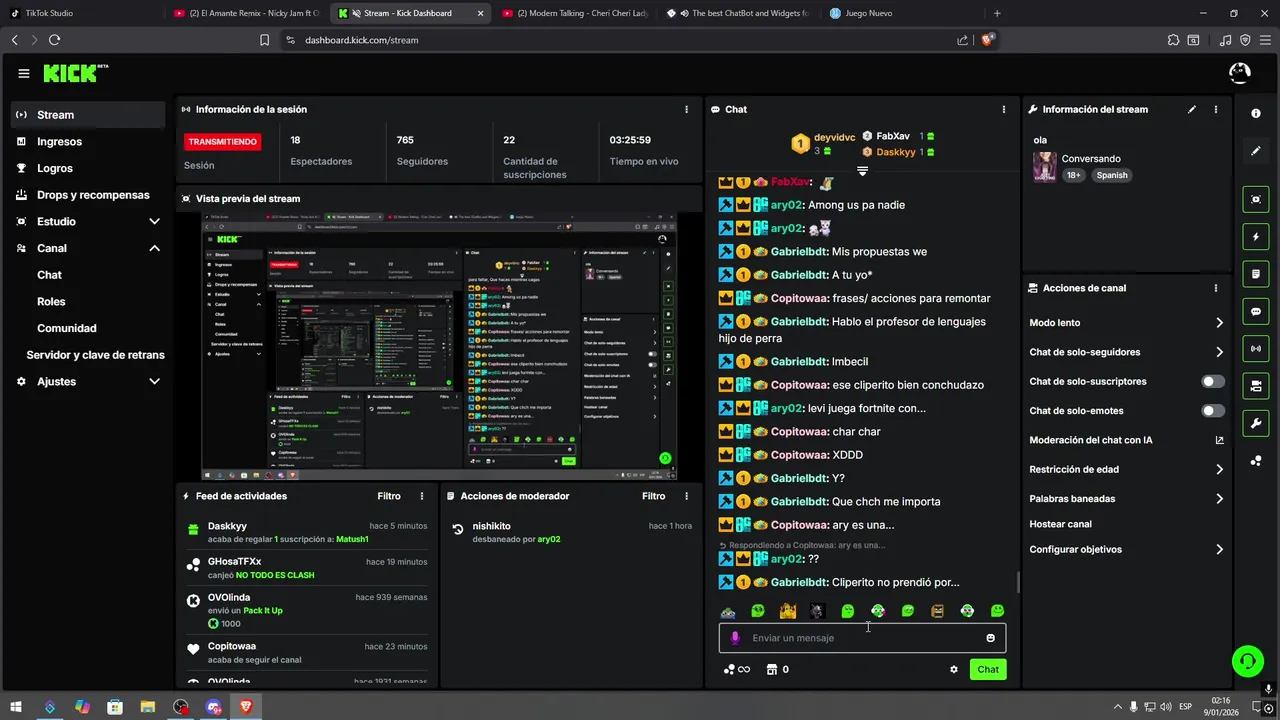Open Moderación del chat con IA external link
The image size is (1280, 720).
click(x=1220, y=440)
